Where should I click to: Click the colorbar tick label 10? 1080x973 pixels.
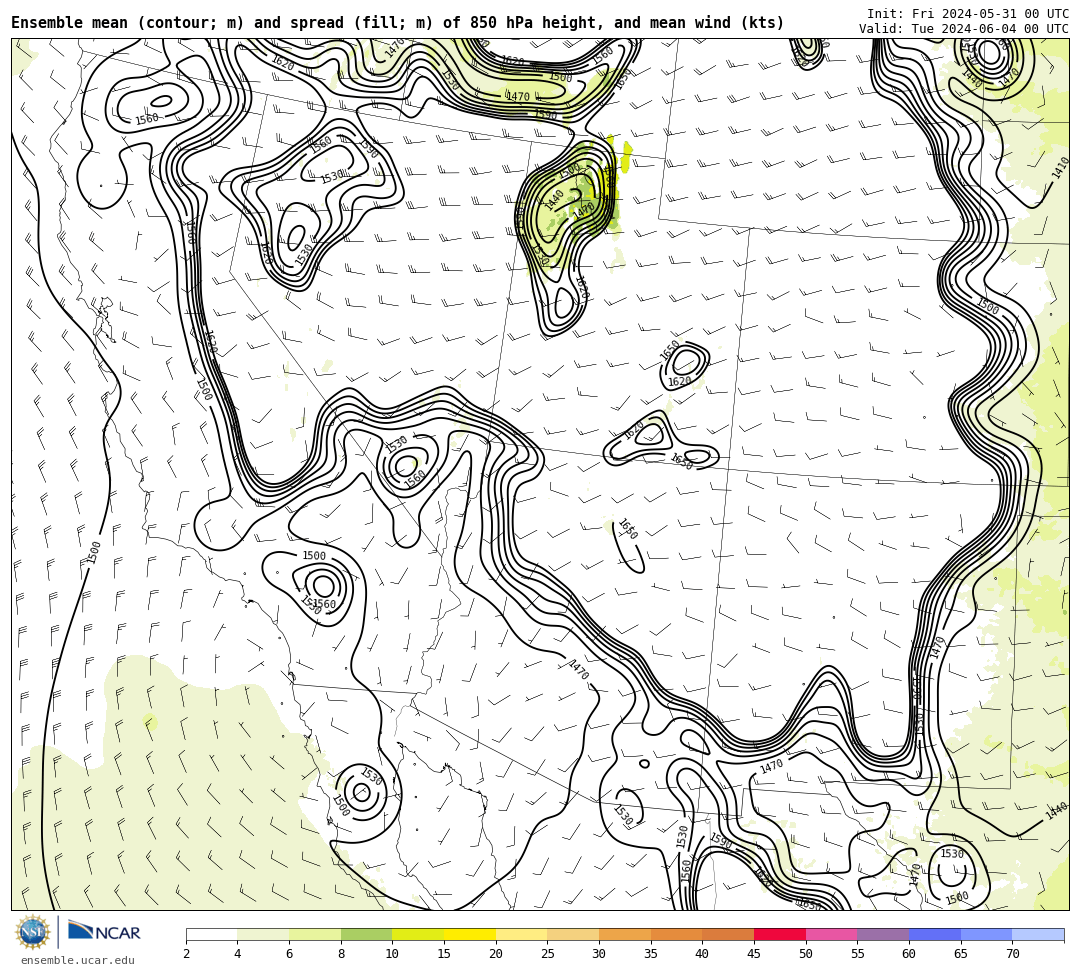(x=393, y=954)
